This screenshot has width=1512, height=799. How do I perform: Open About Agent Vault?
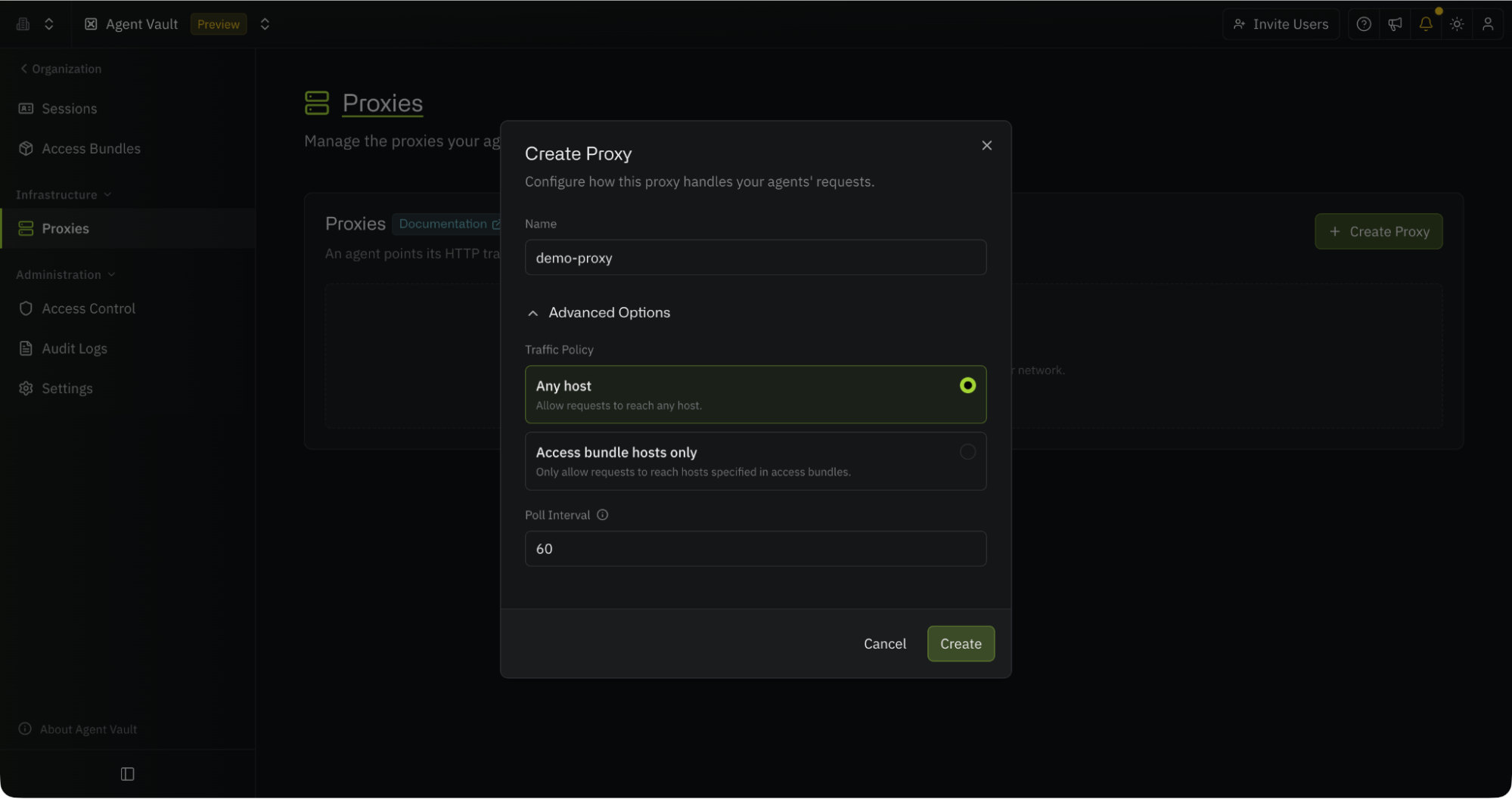coord(78,729)
